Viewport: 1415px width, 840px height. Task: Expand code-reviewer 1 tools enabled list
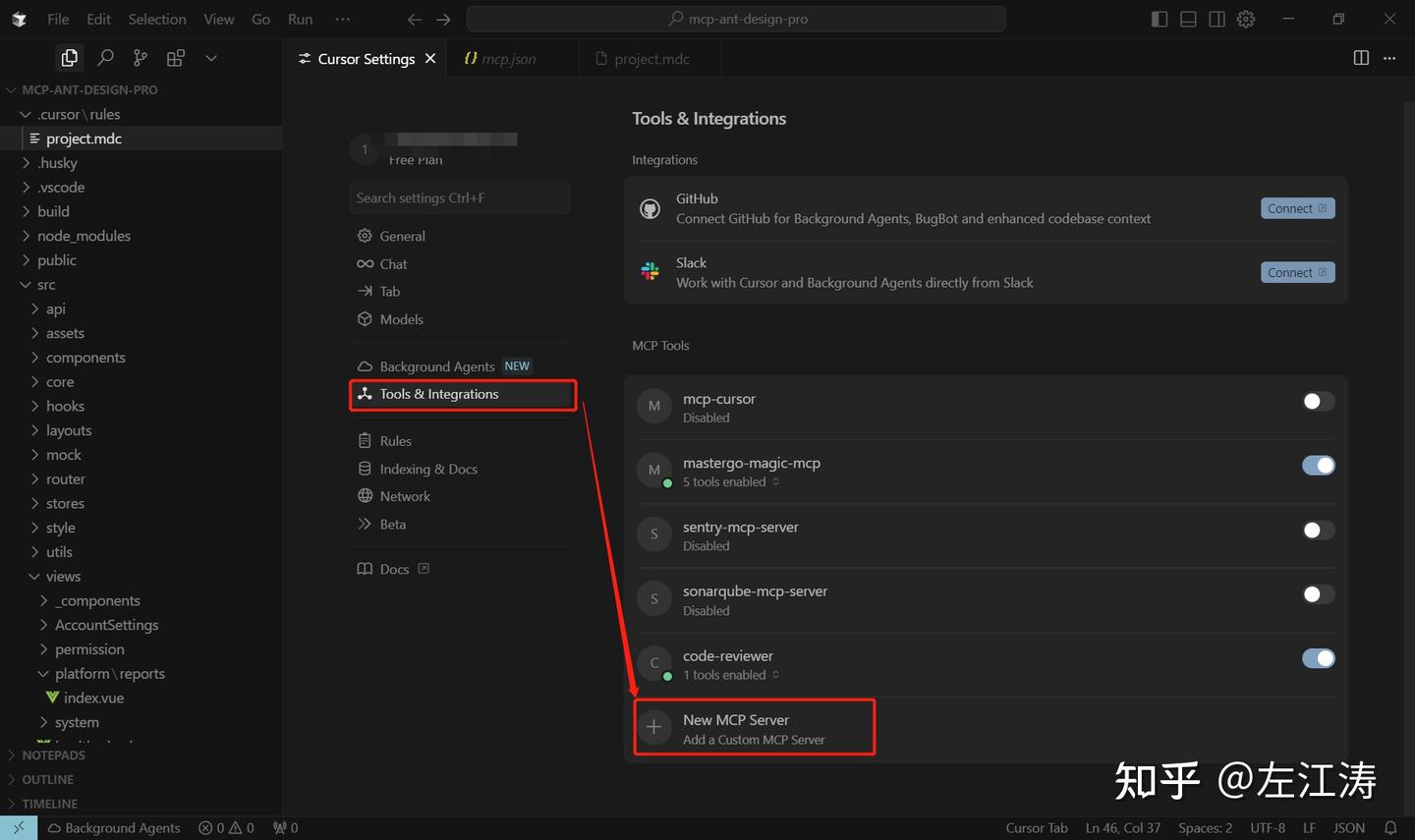click(731, 676)
